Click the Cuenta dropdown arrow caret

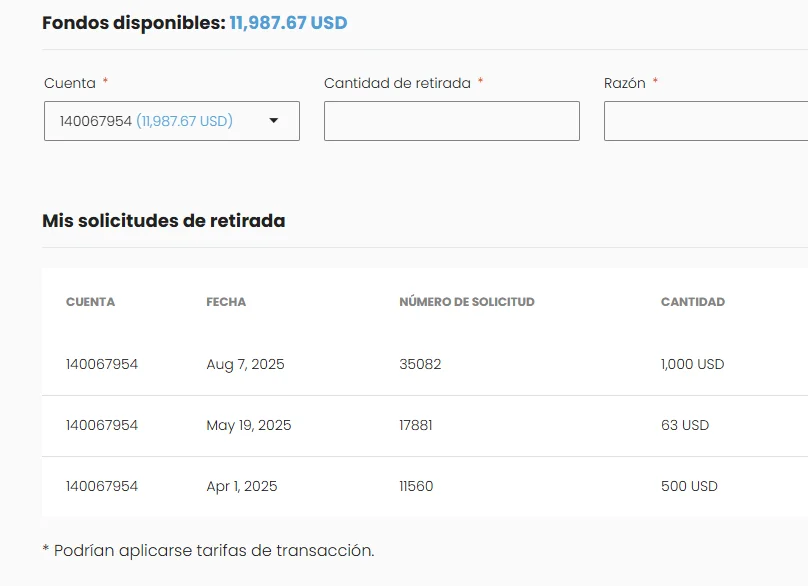tap(274, 121)
